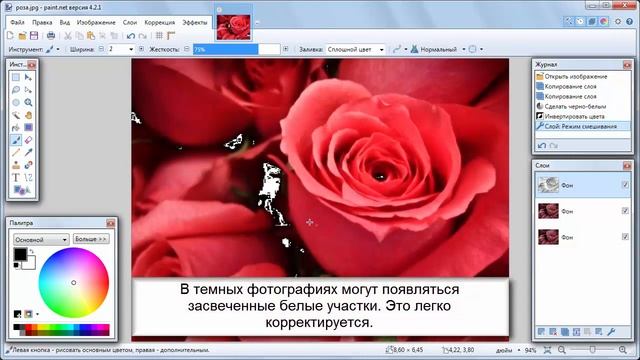Viewport: 640px width, 360px height.
Task: Select the rose image thumbnail tab
Action: click(x=233, y=27)
